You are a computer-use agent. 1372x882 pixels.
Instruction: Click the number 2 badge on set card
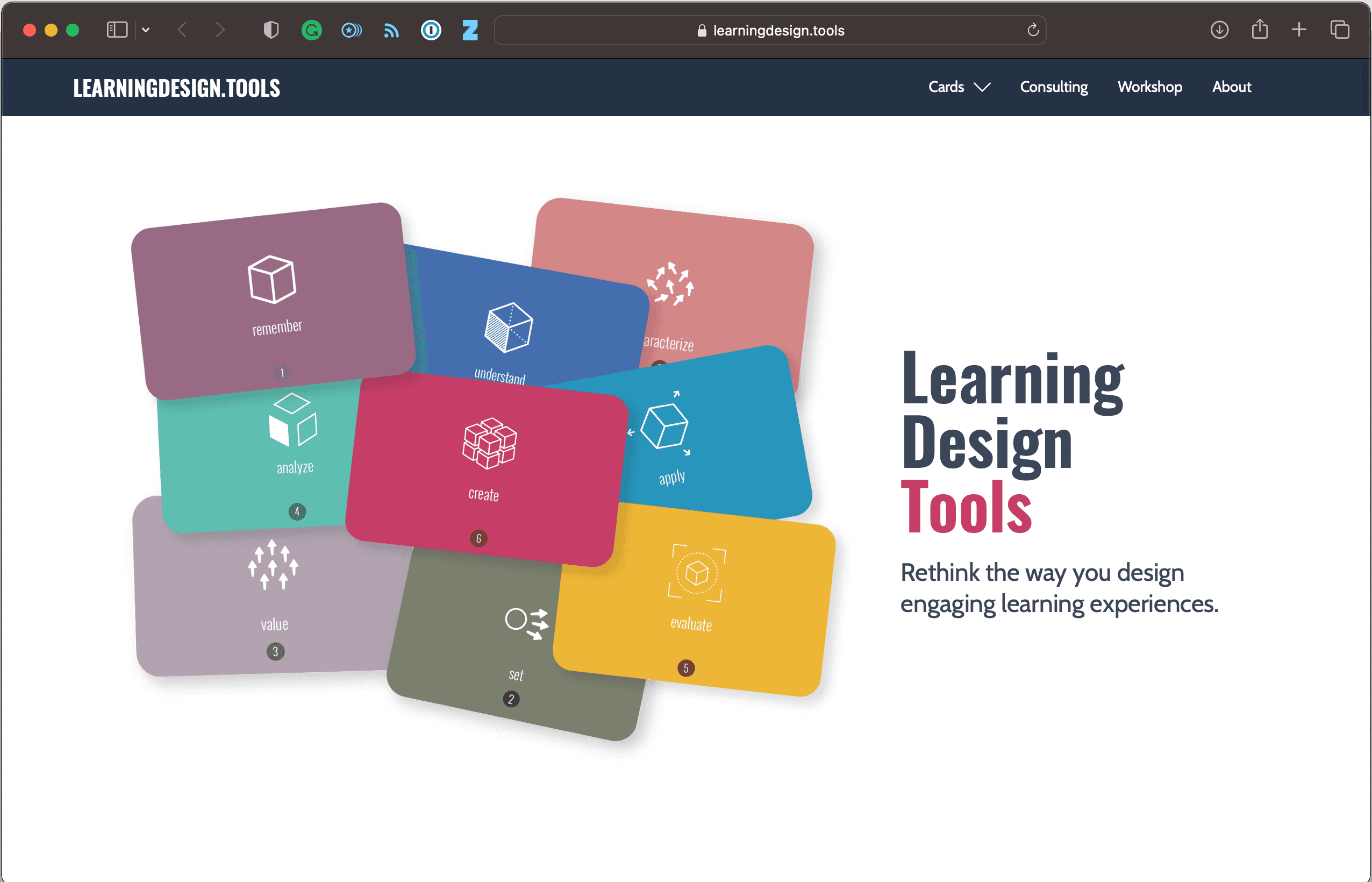click(511, 699)
